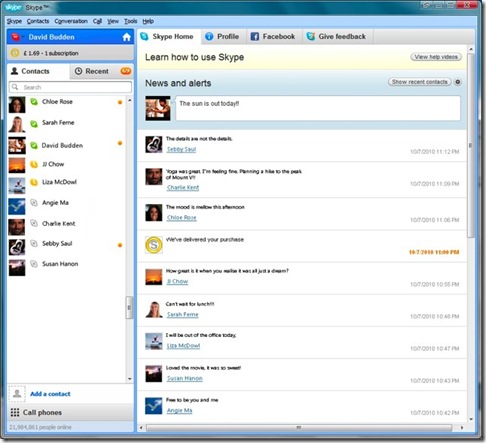The image size is (486, 443).
Task: Click the mood message box "The sun is out today!!"
Action: tap(318, 108)
